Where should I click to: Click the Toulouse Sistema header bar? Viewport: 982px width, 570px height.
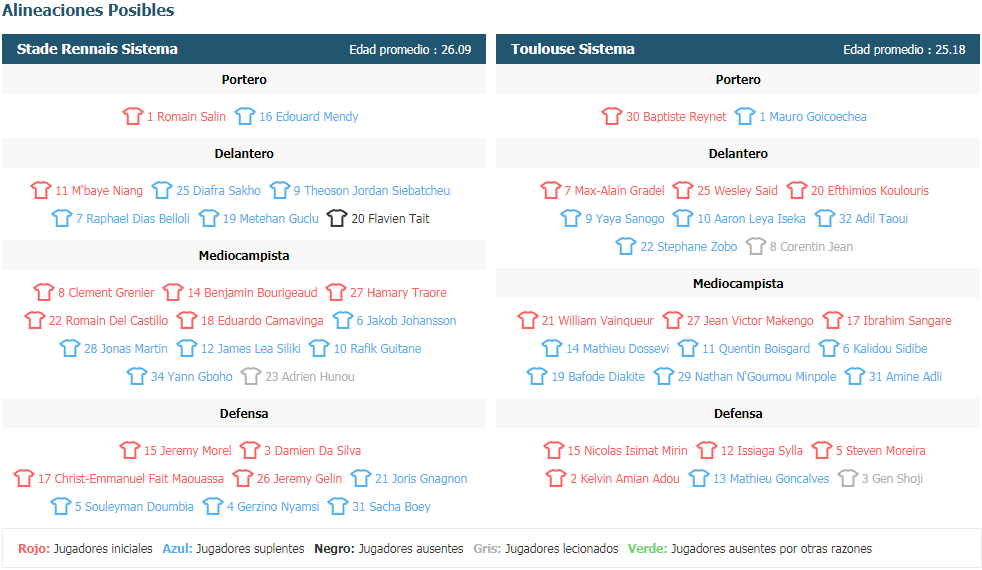point(738,49)
